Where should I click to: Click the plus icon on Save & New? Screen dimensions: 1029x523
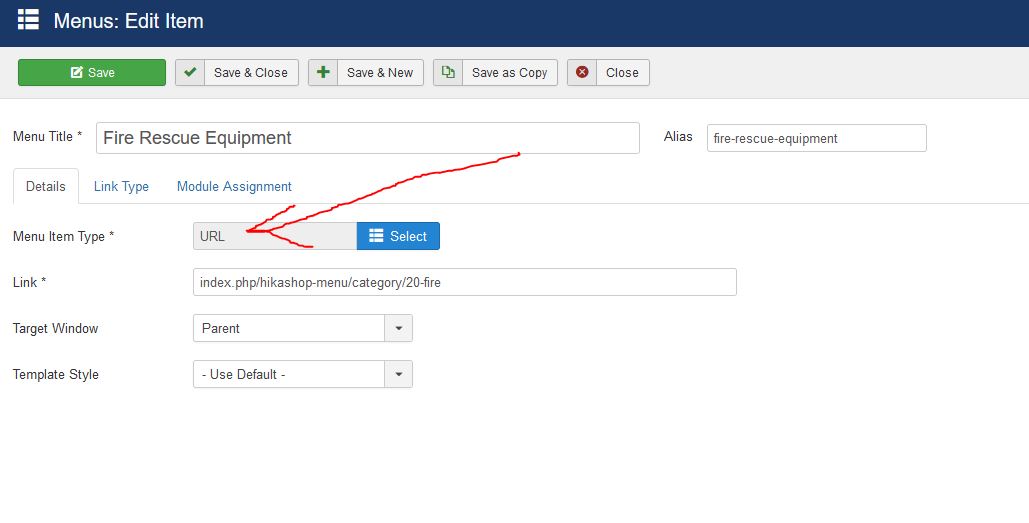[323, 72]
